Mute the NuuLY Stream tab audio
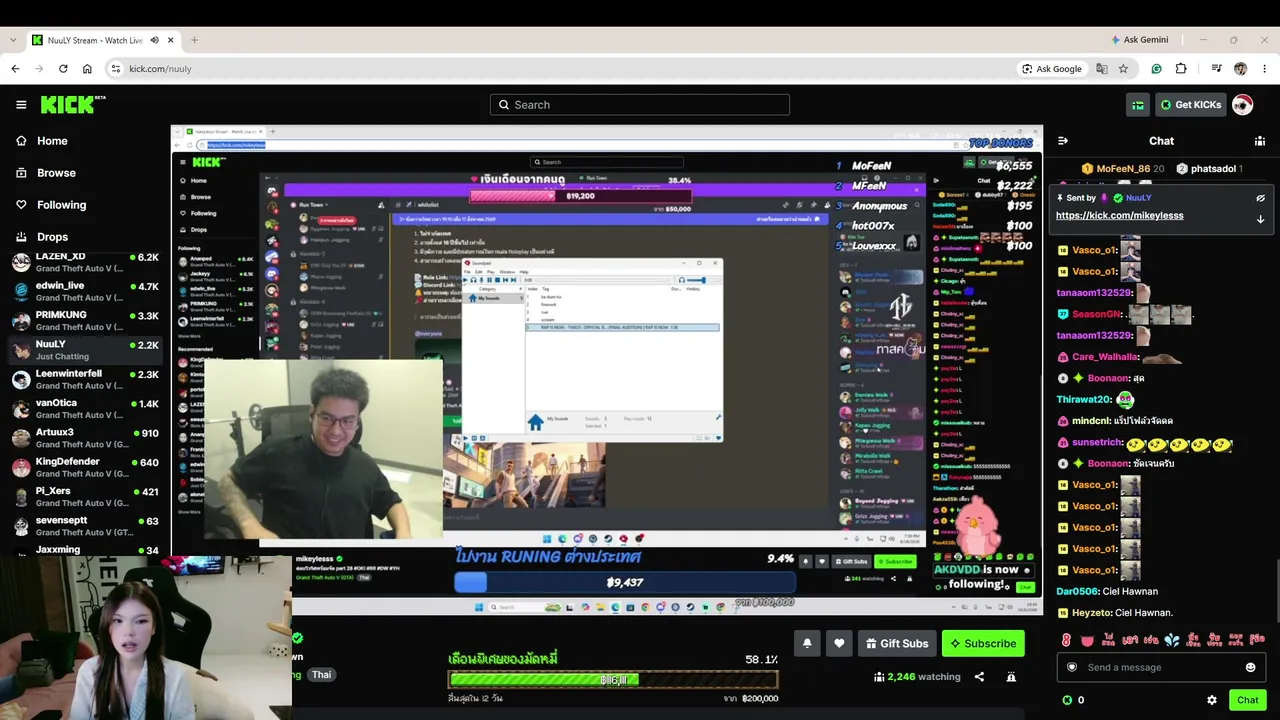This screenshot has height=720, width=1280. click(154, 40)
